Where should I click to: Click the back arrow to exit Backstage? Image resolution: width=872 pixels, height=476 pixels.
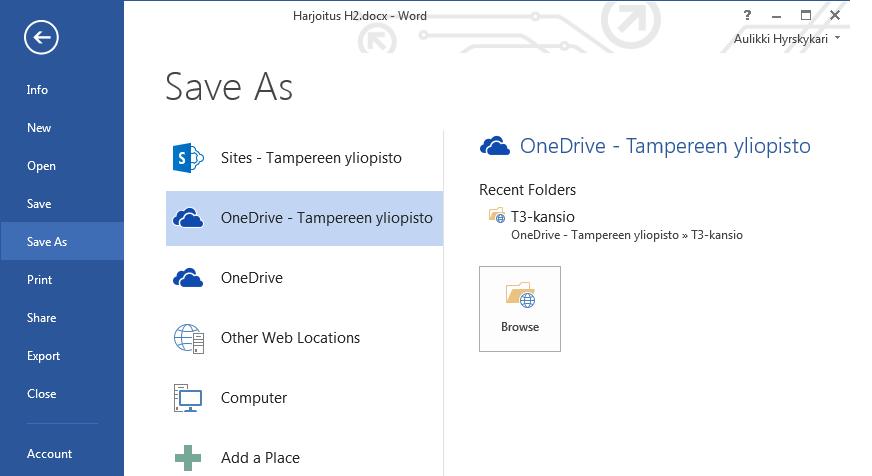coord(41,37)
